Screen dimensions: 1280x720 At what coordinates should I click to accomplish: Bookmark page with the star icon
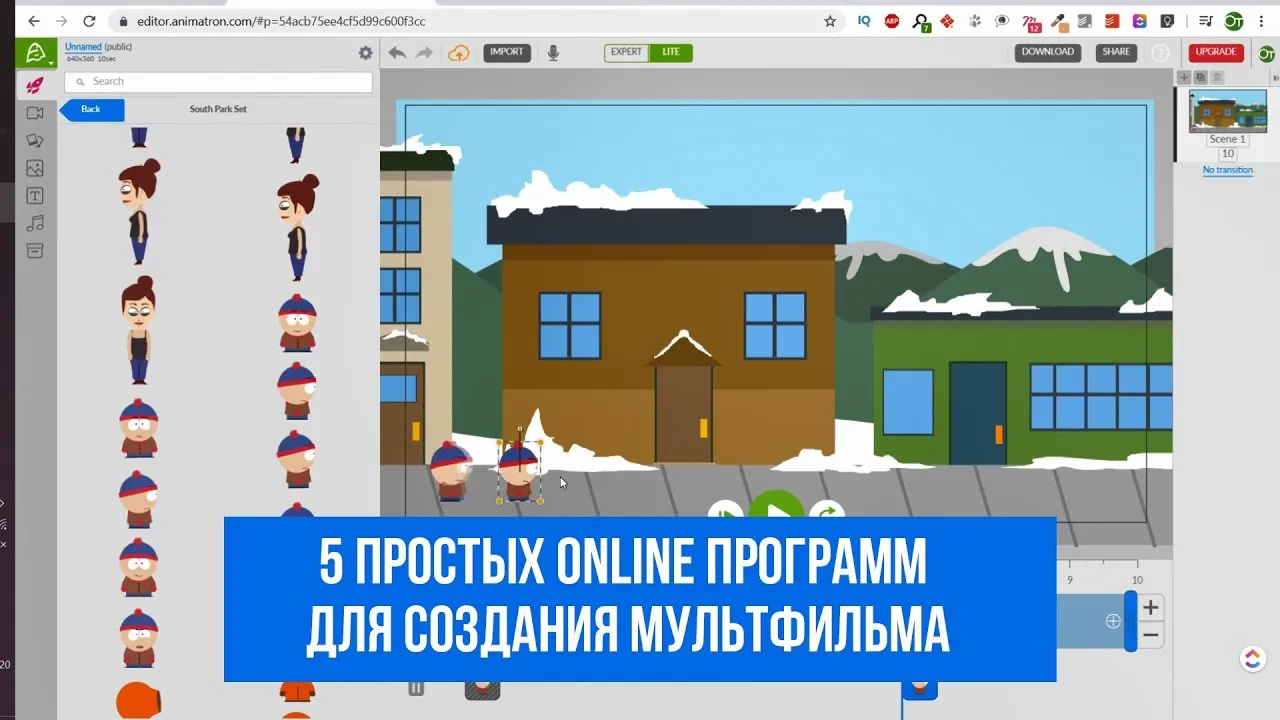click(x=830, y=20)
